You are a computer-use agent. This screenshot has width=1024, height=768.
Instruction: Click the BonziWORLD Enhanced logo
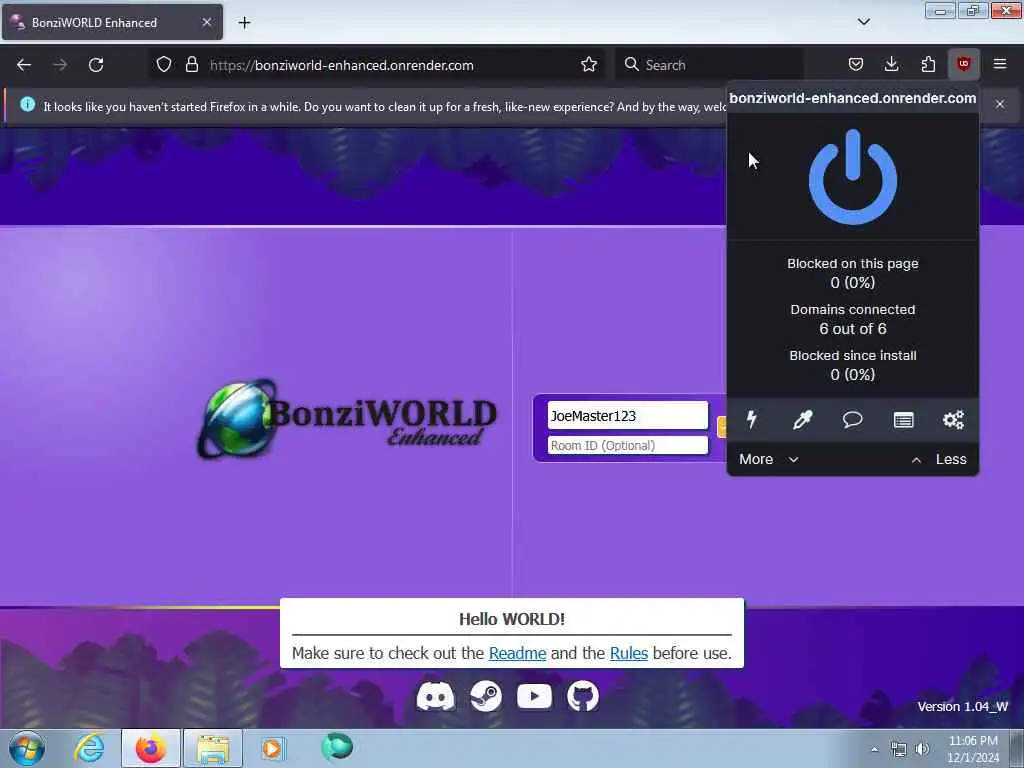(x=347, y=418)
